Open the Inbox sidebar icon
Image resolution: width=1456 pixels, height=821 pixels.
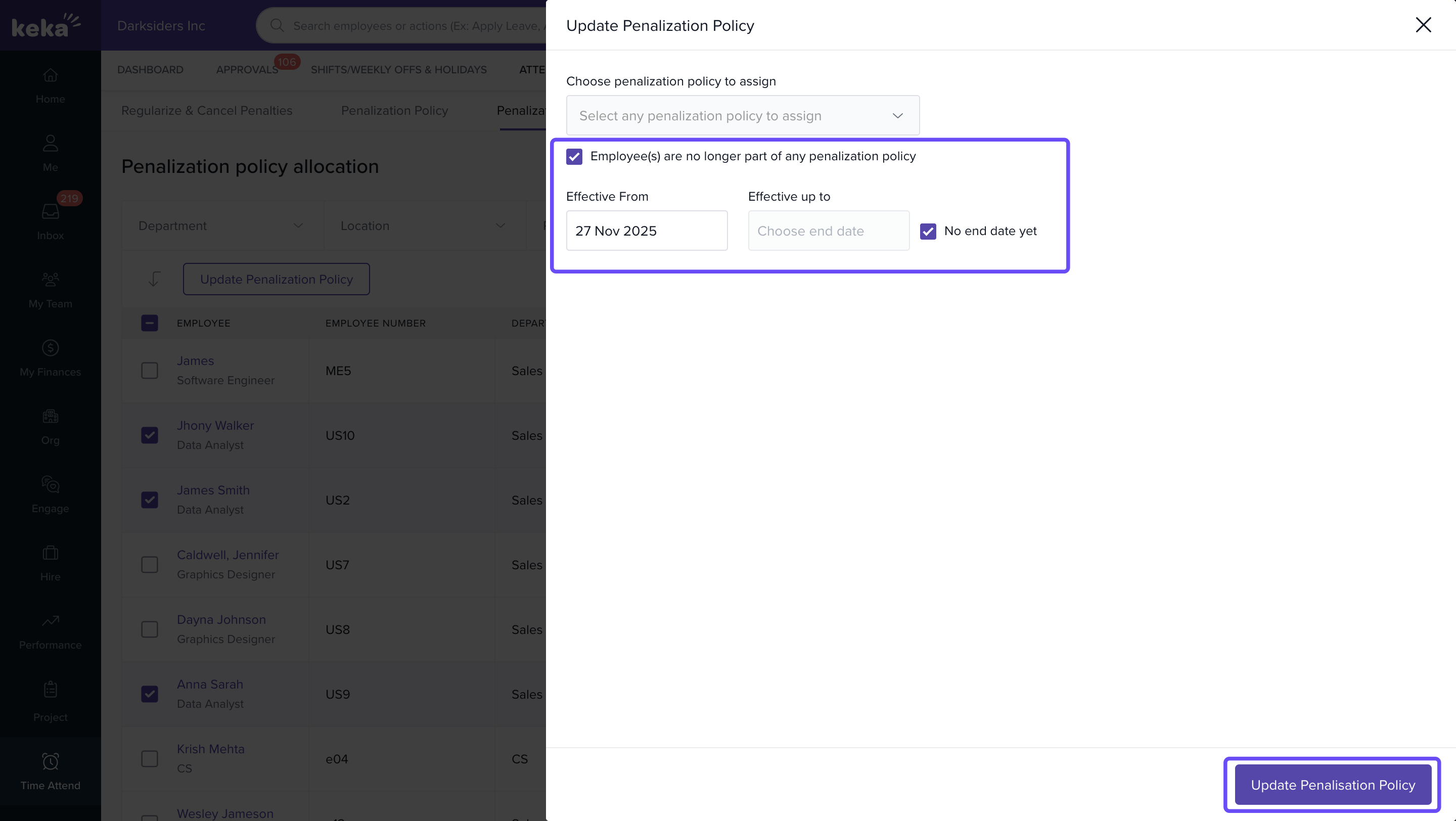coord(51,212)
